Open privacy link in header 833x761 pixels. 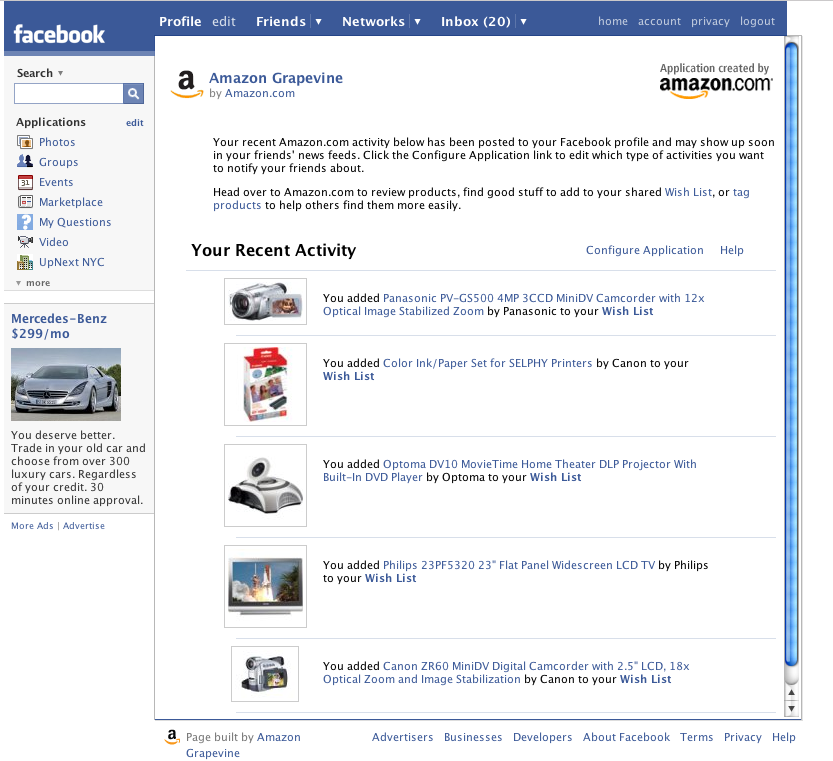(710, 21)
